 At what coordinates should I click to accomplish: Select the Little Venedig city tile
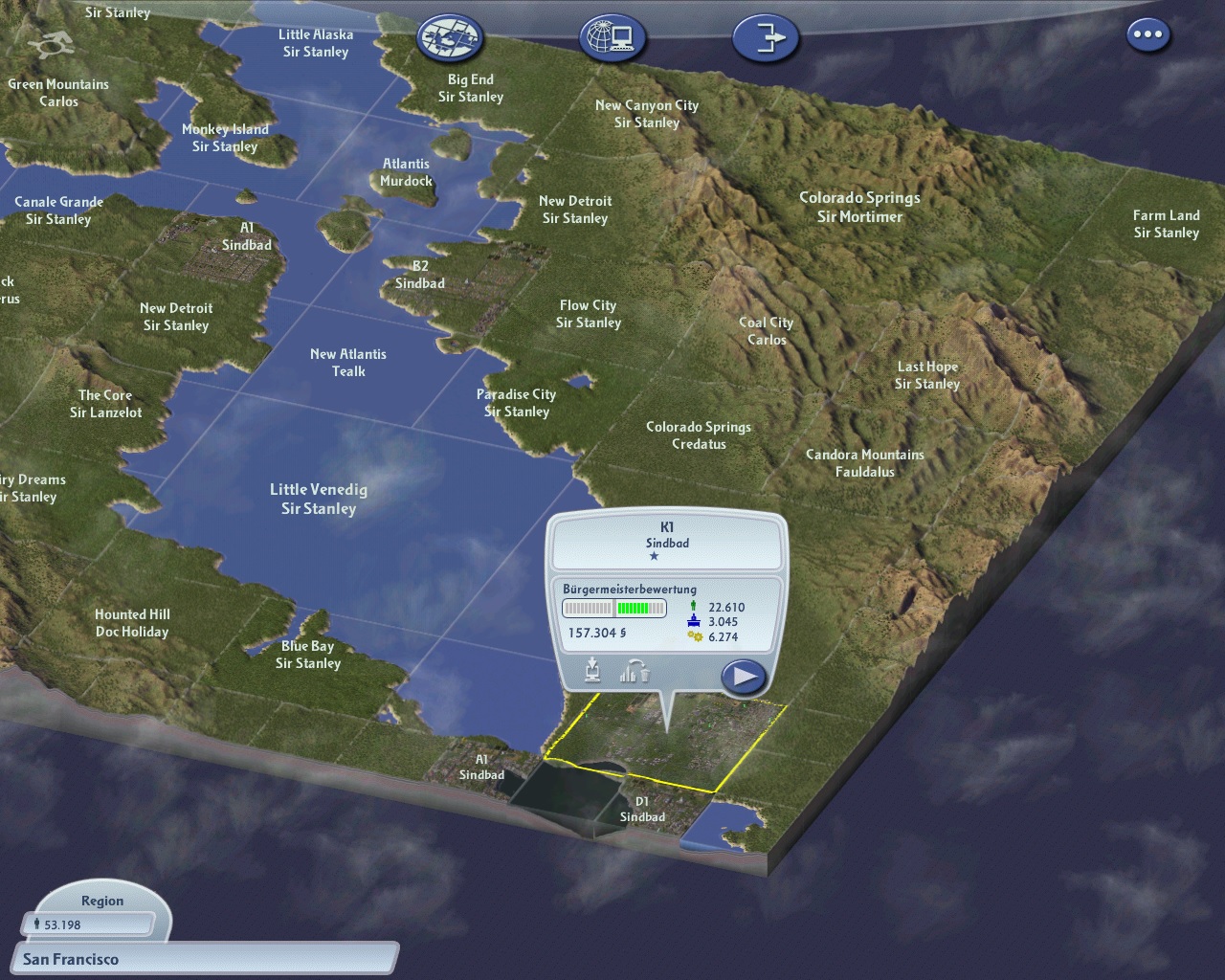click(x=319, y=499)
